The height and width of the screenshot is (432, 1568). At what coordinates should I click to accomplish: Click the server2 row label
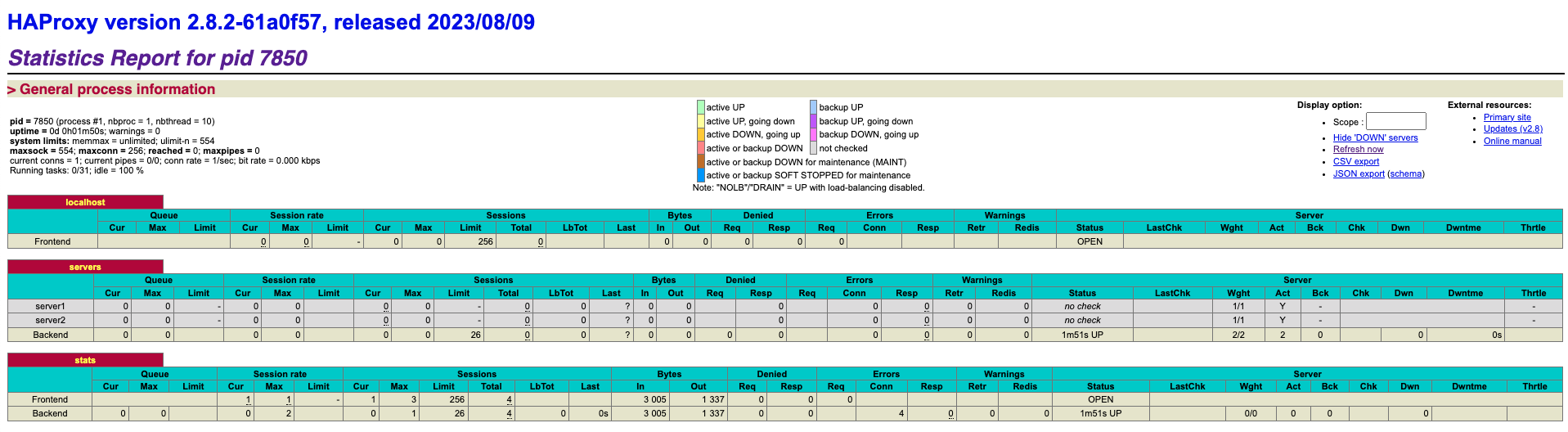(50, 320)
